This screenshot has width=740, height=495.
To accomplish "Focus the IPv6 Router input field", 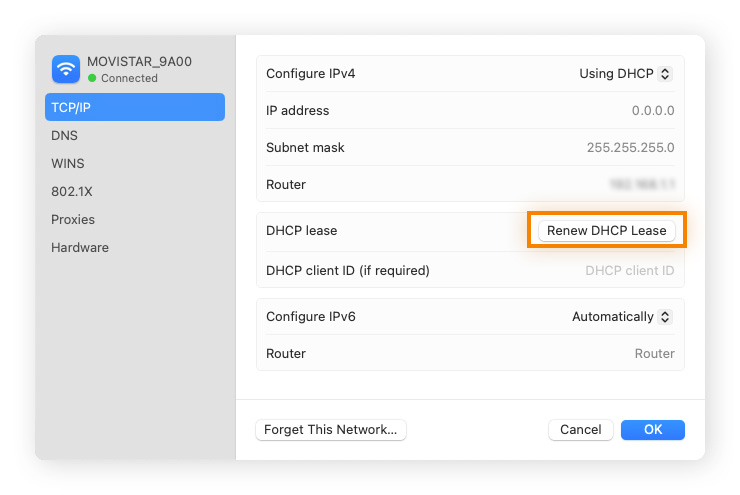I will point(654,353).
